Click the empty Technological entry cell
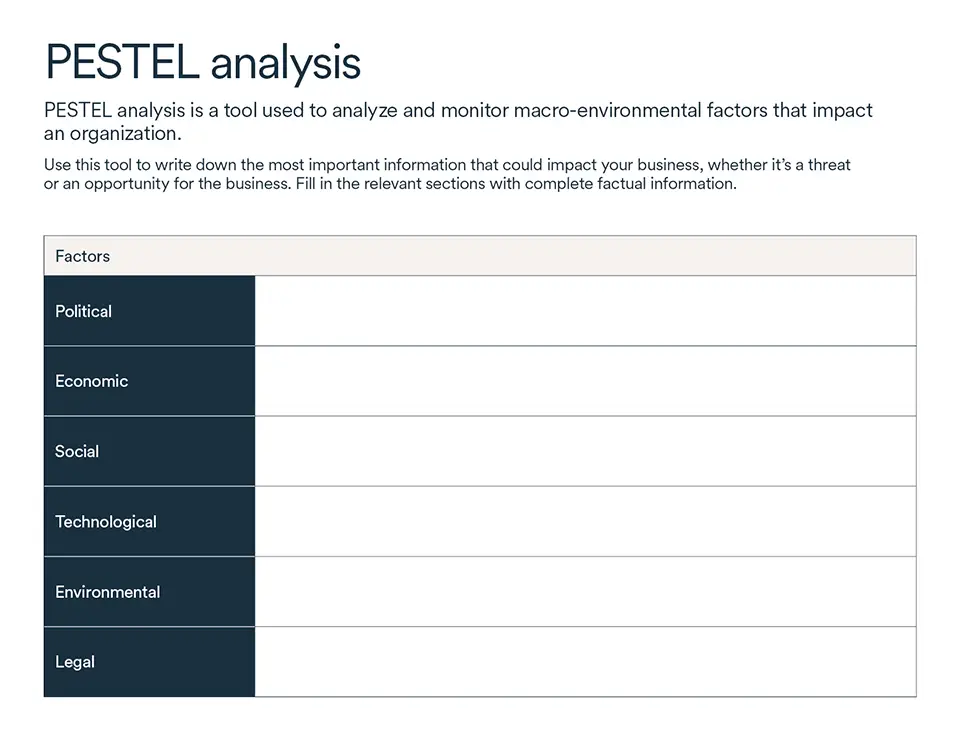This screenshot has width=960, height=742. (585, 522)
